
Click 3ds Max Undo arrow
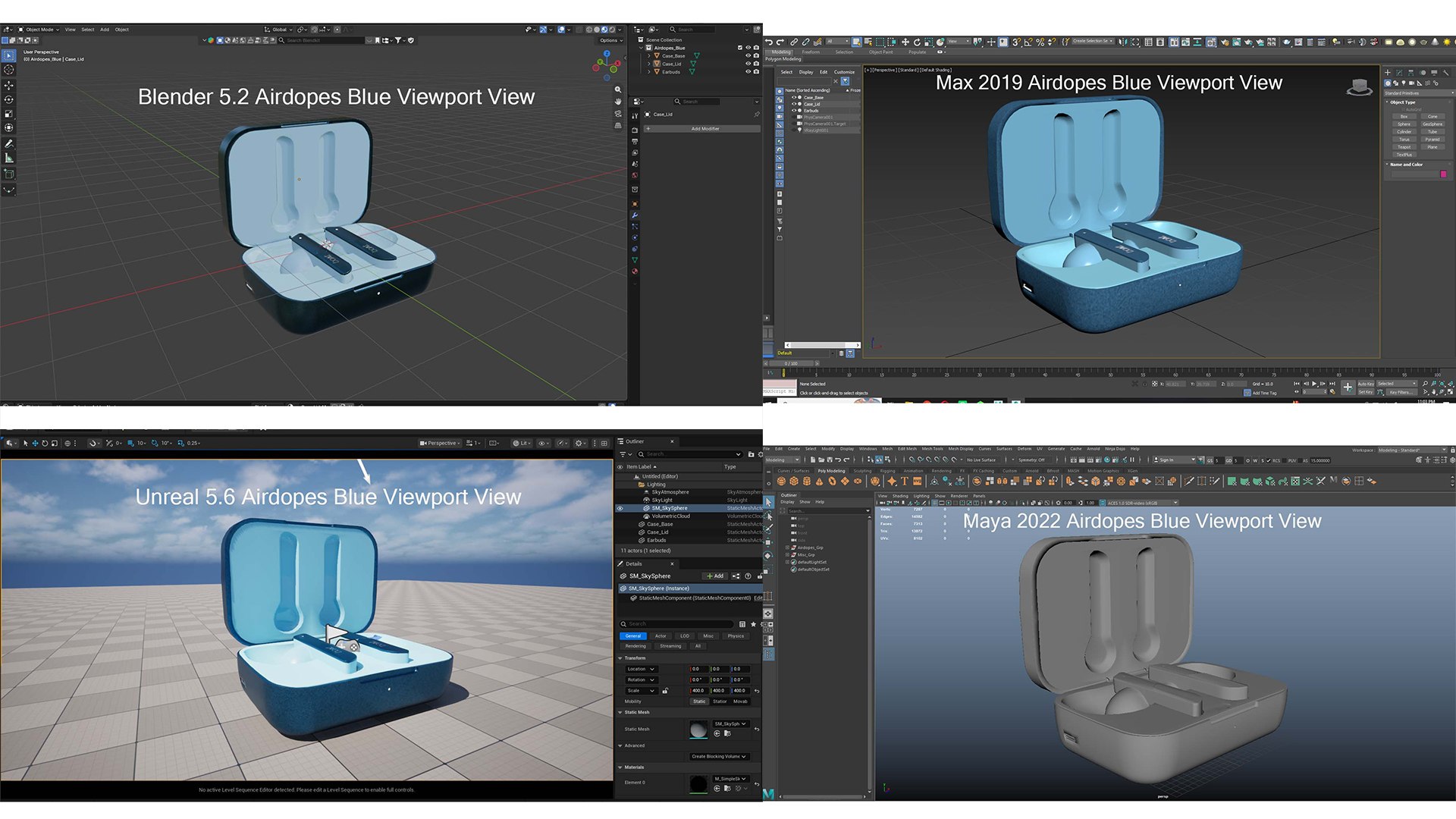(x=769, y=42)
